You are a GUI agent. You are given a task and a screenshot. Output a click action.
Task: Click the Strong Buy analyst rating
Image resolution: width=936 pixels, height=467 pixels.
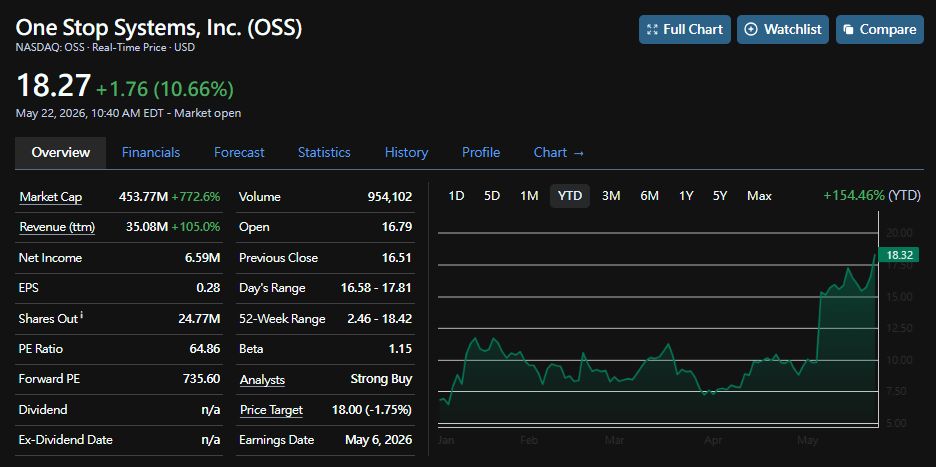[x=381, y=379]
